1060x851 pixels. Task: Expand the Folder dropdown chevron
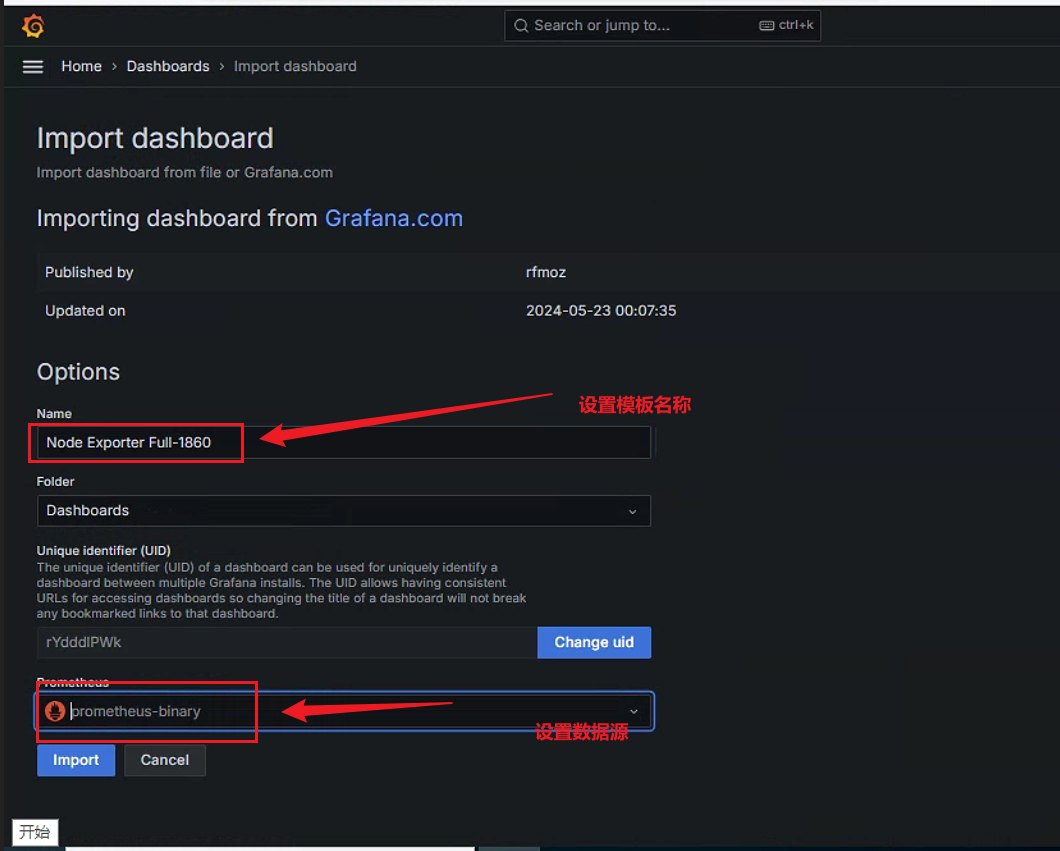coord(632,511)
